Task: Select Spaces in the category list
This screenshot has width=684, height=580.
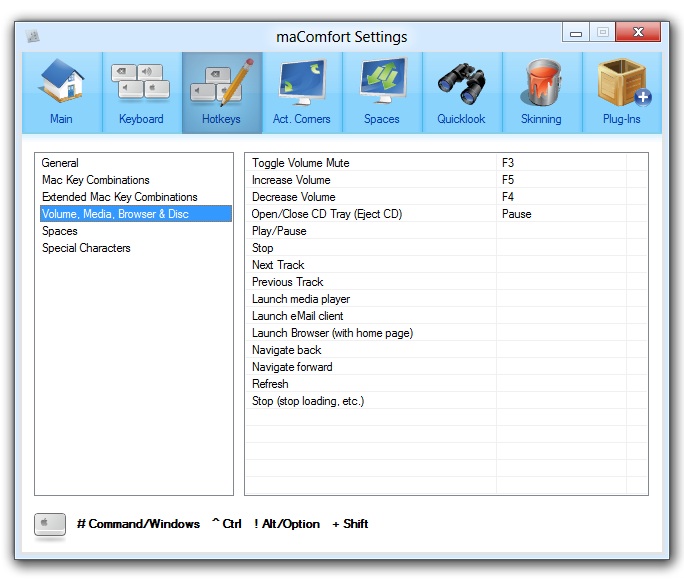Action: 136,231
